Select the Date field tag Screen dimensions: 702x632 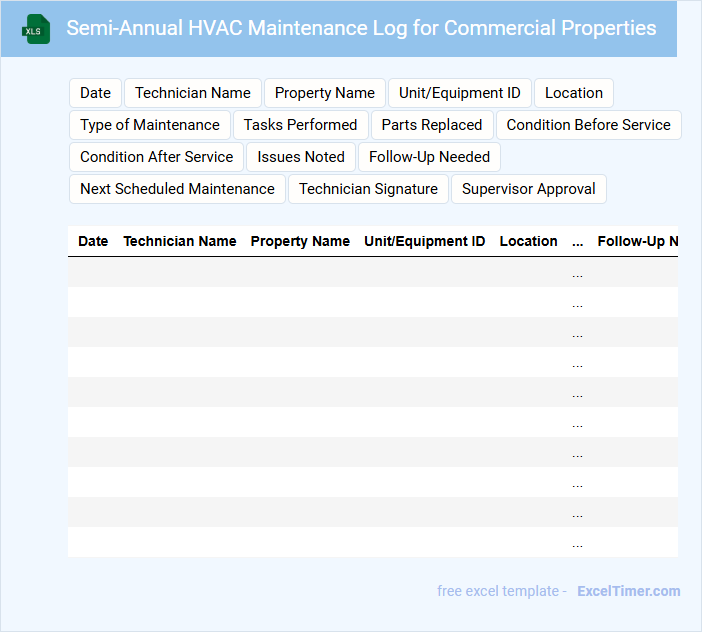point(95,93)
